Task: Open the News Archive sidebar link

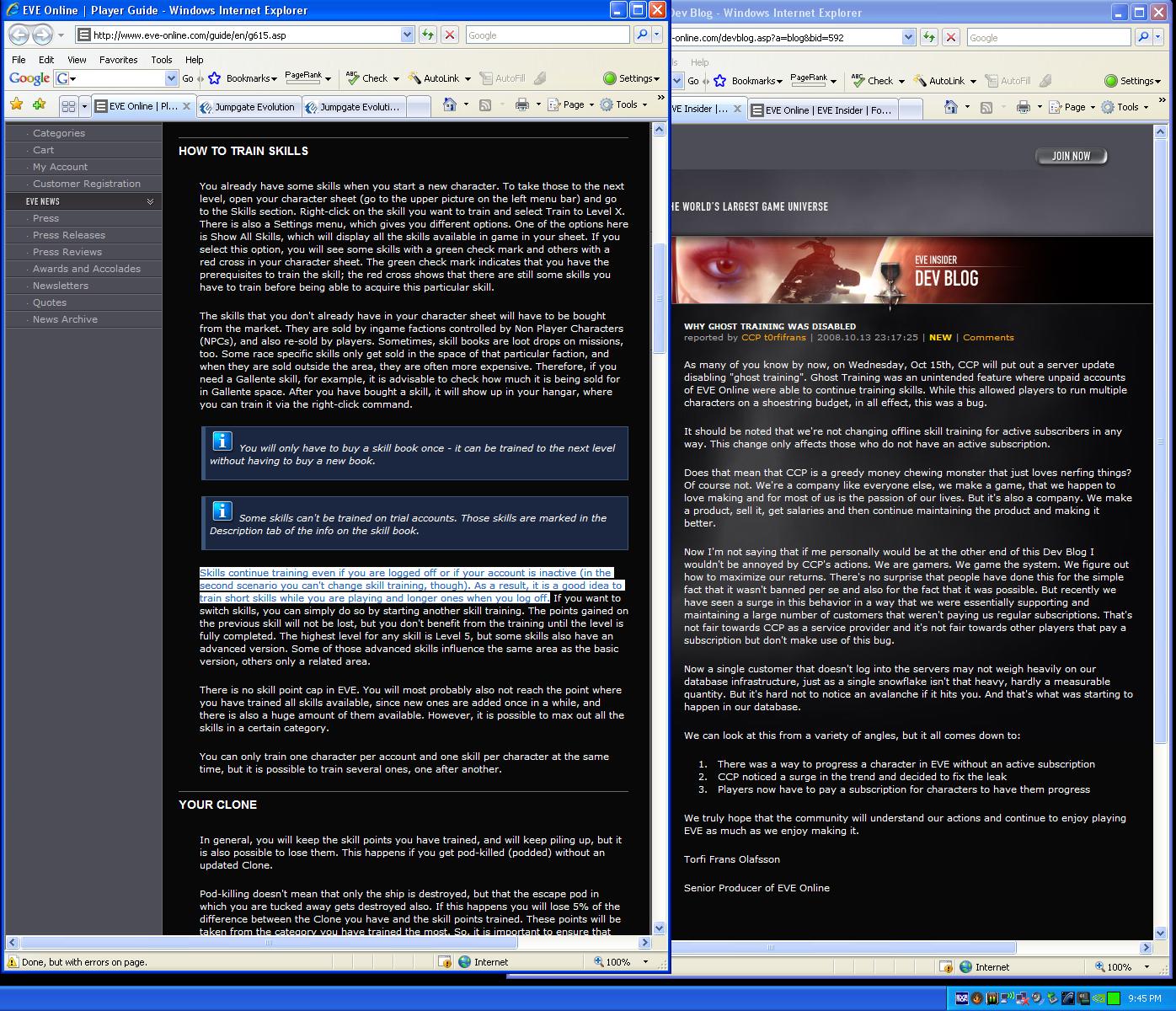Action: click(65, 319)
